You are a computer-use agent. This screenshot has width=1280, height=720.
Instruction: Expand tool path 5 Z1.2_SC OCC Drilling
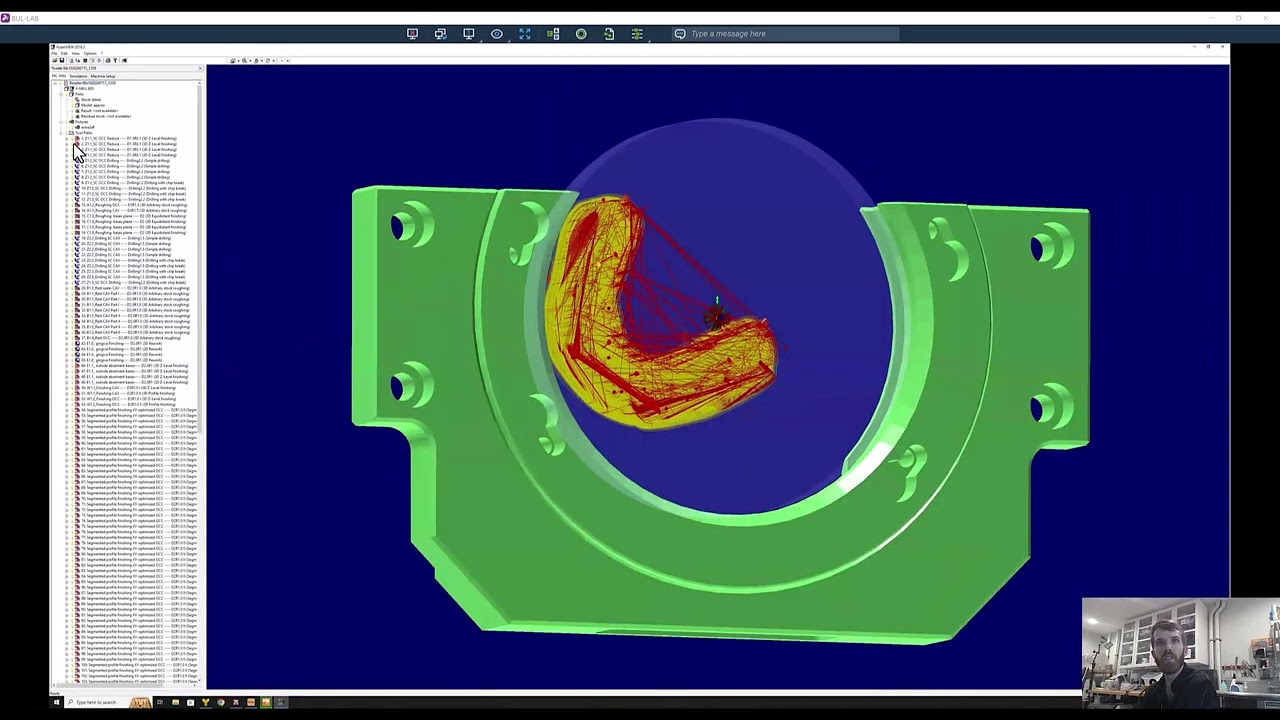(x=67, y=161)
